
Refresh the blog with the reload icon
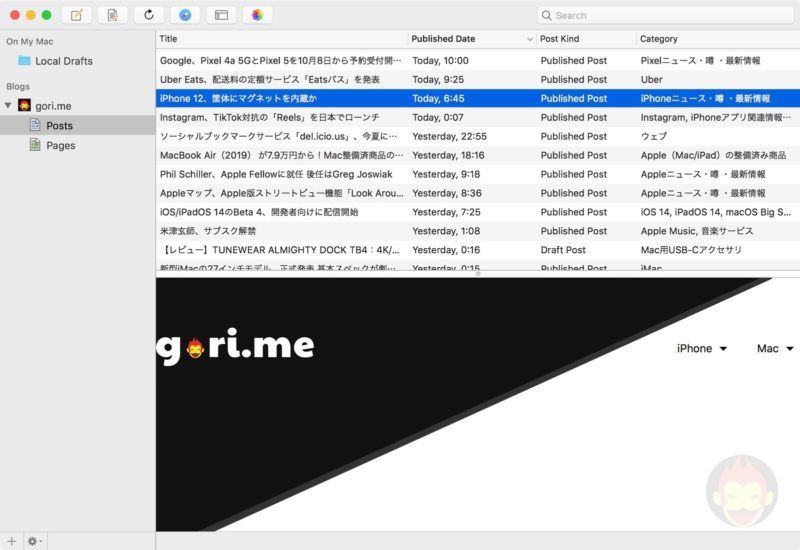[149, 15]
